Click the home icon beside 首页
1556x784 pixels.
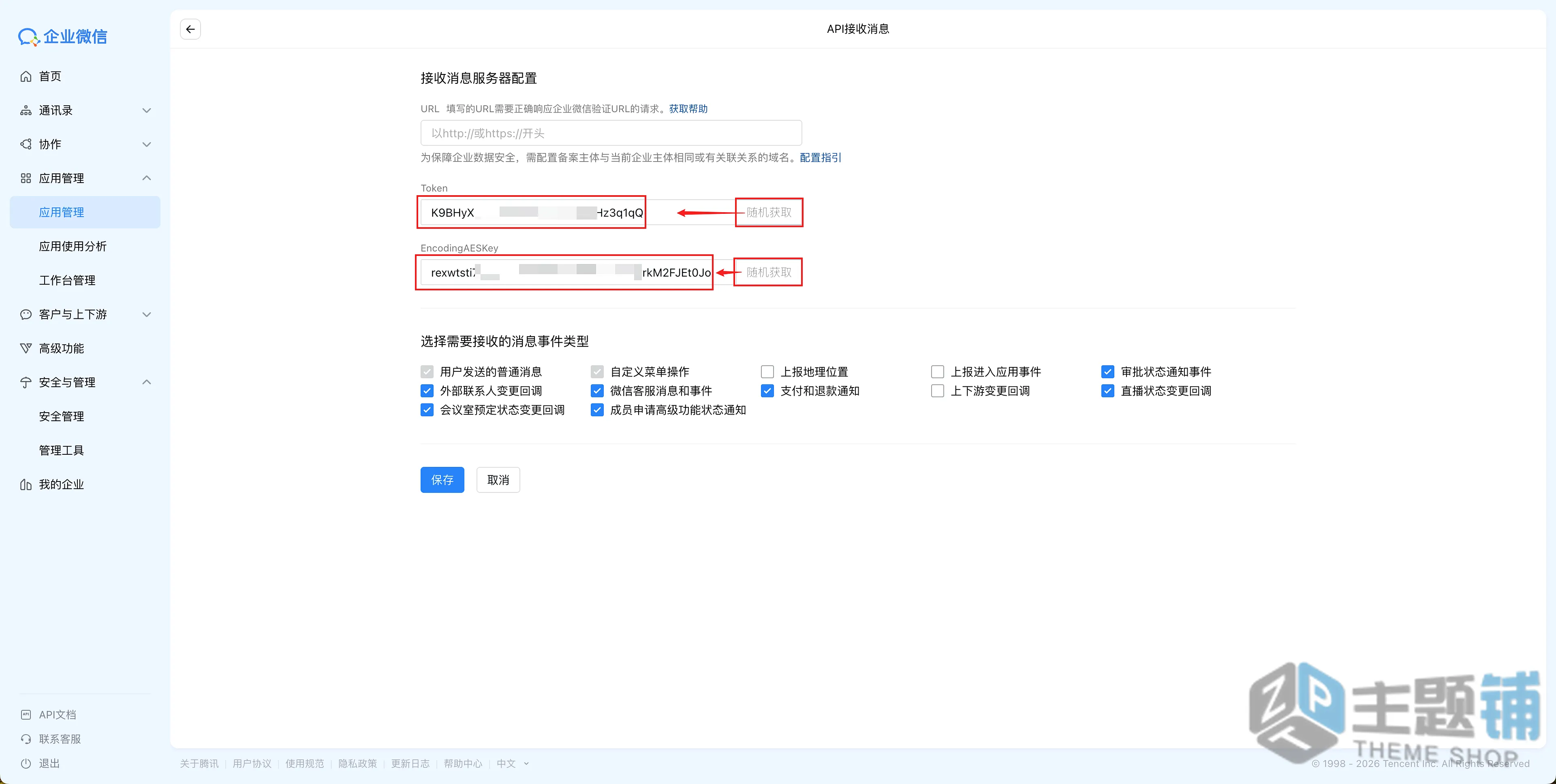[26, 77]
